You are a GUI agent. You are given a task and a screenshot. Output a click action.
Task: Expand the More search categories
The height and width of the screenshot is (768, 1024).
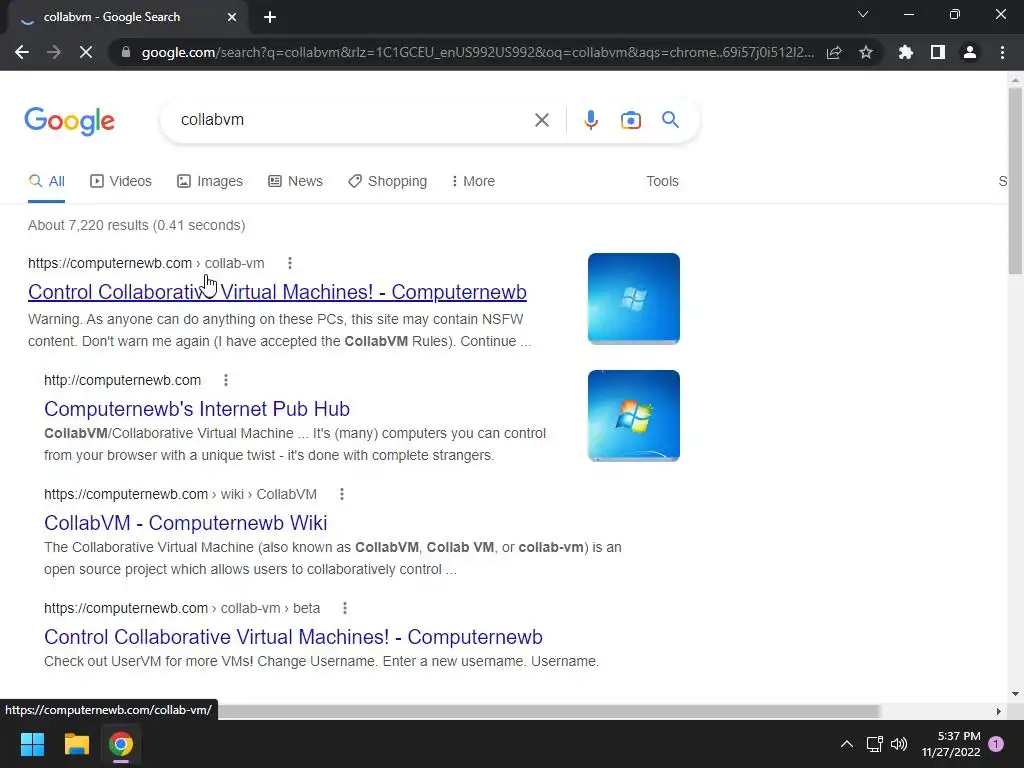[473, 182]
